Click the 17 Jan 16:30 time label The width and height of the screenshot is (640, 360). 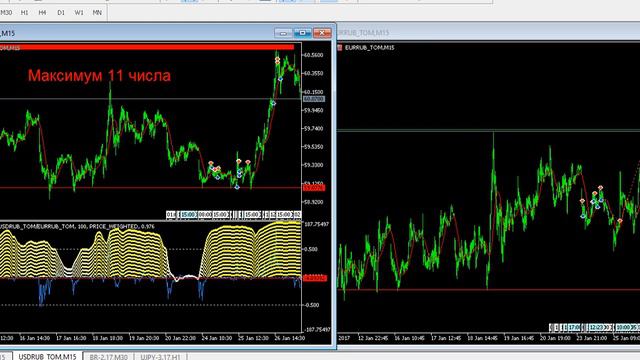coord(71,338)
